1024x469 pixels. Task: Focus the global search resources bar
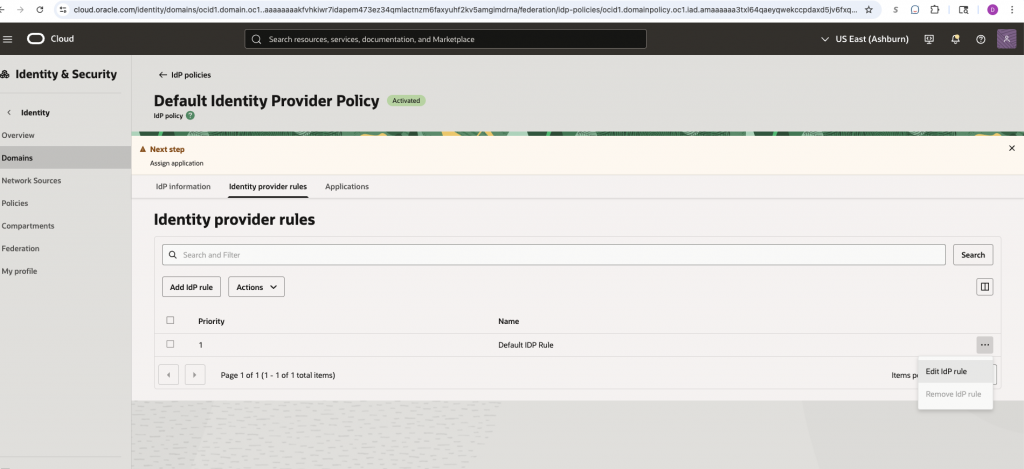445,39
